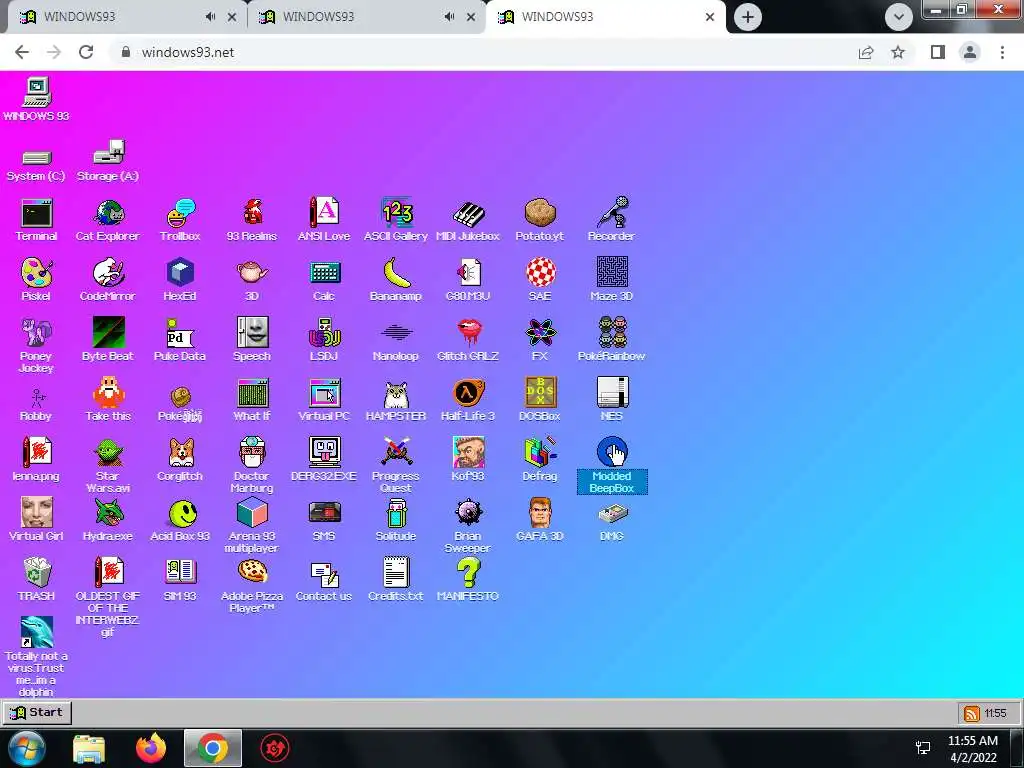Open Star Wars.avi Yoda icon

[x=108, y=453]
